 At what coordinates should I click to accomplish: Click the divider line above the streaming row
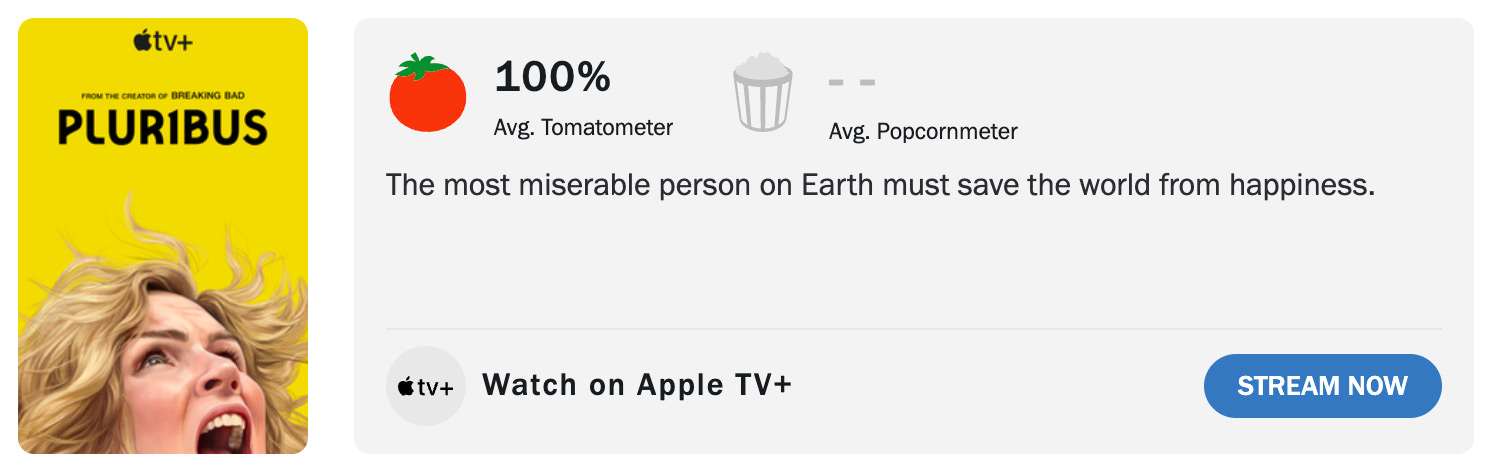pyautogui.click(x=913, y=328)
